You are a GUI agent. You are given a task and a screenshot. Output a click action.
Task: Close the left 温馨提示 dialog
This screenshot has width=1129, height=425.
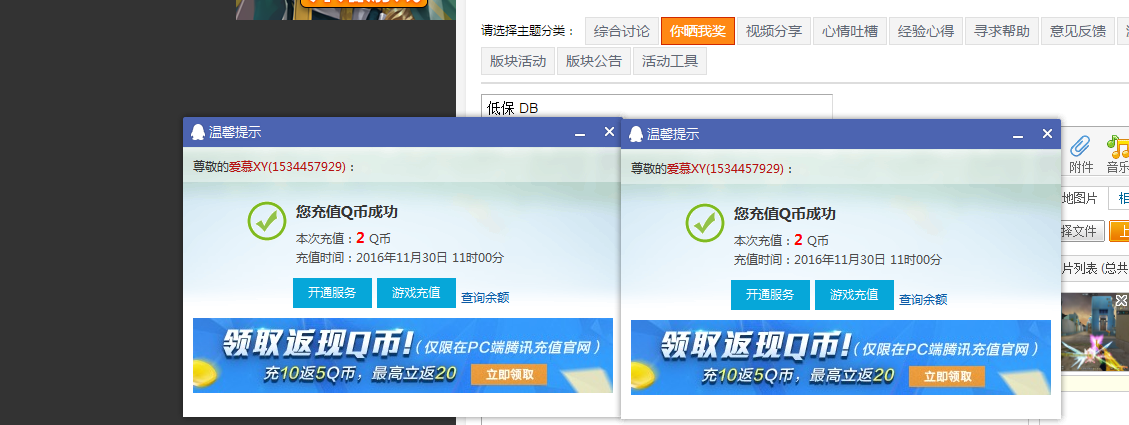tap(609, 132)
